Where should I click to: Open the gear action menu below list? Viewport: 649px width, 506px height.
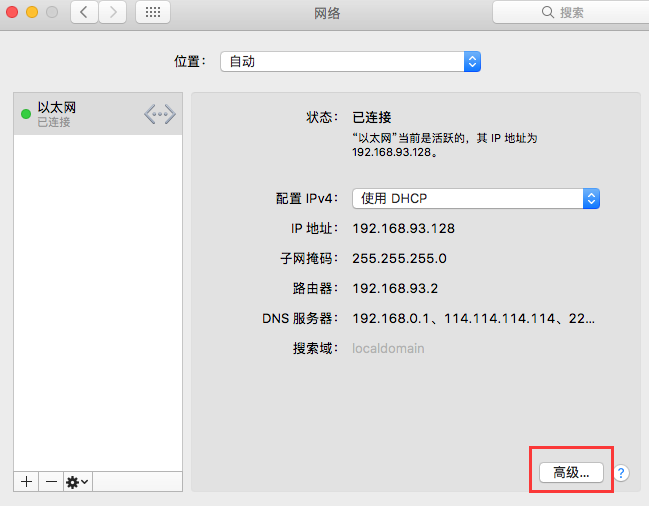pyautogui.click(x=78, y=482)
